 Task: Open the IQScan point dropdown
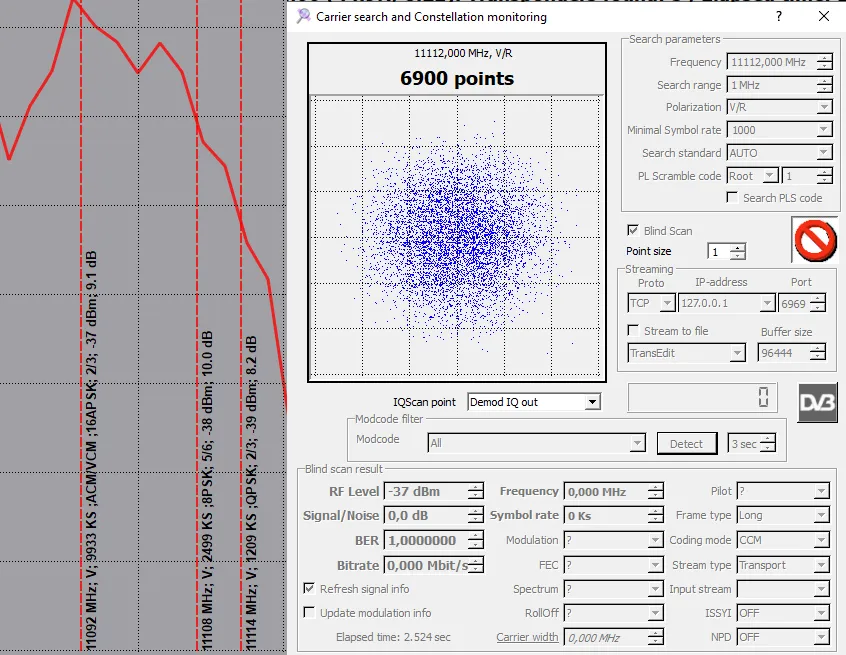tap(592, 402)
